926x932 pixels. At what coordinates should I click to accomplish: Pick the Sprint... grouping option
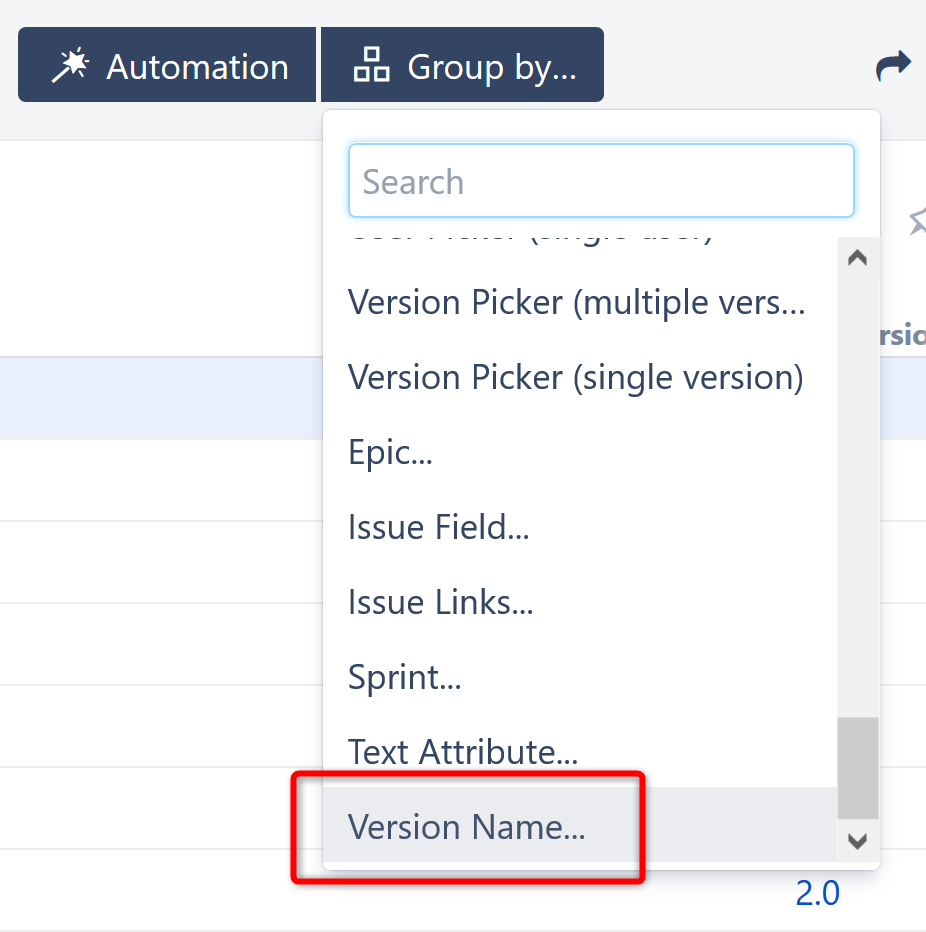pyautogui.click(x=404, y=677)
